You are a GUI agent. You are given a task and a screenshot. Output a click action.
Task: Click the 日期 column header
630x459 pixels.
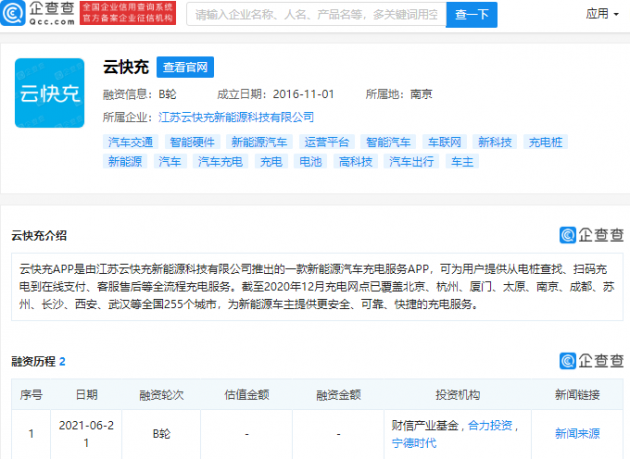[86, 395]
